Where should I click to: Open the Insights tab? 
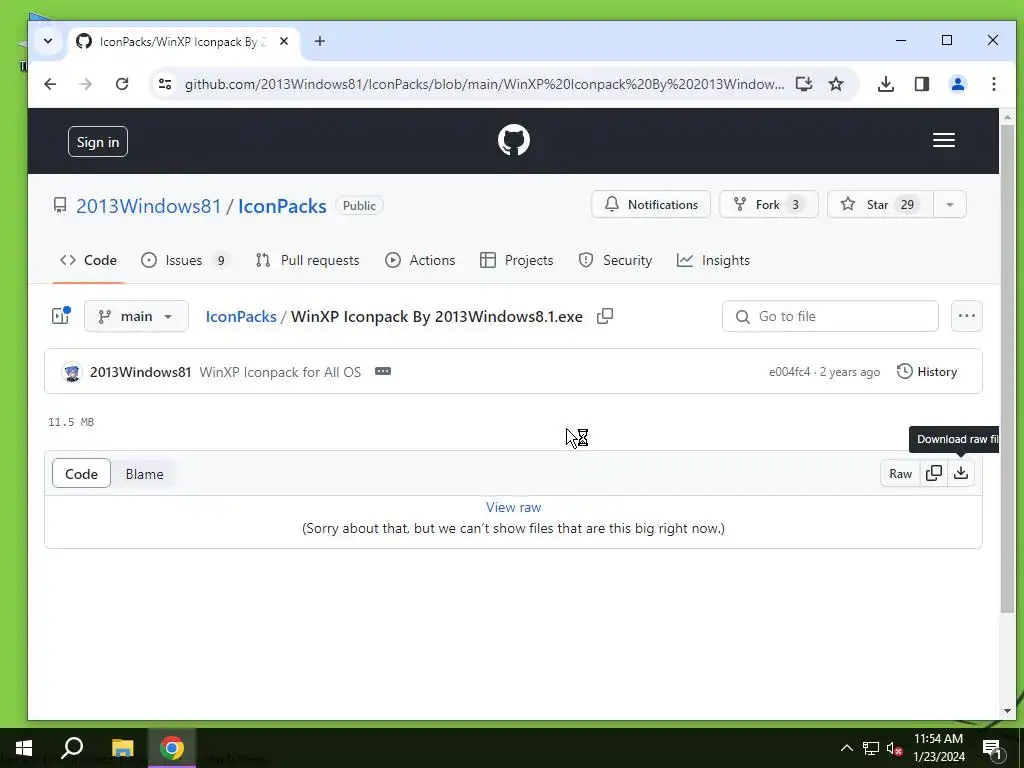click(713, 260)
